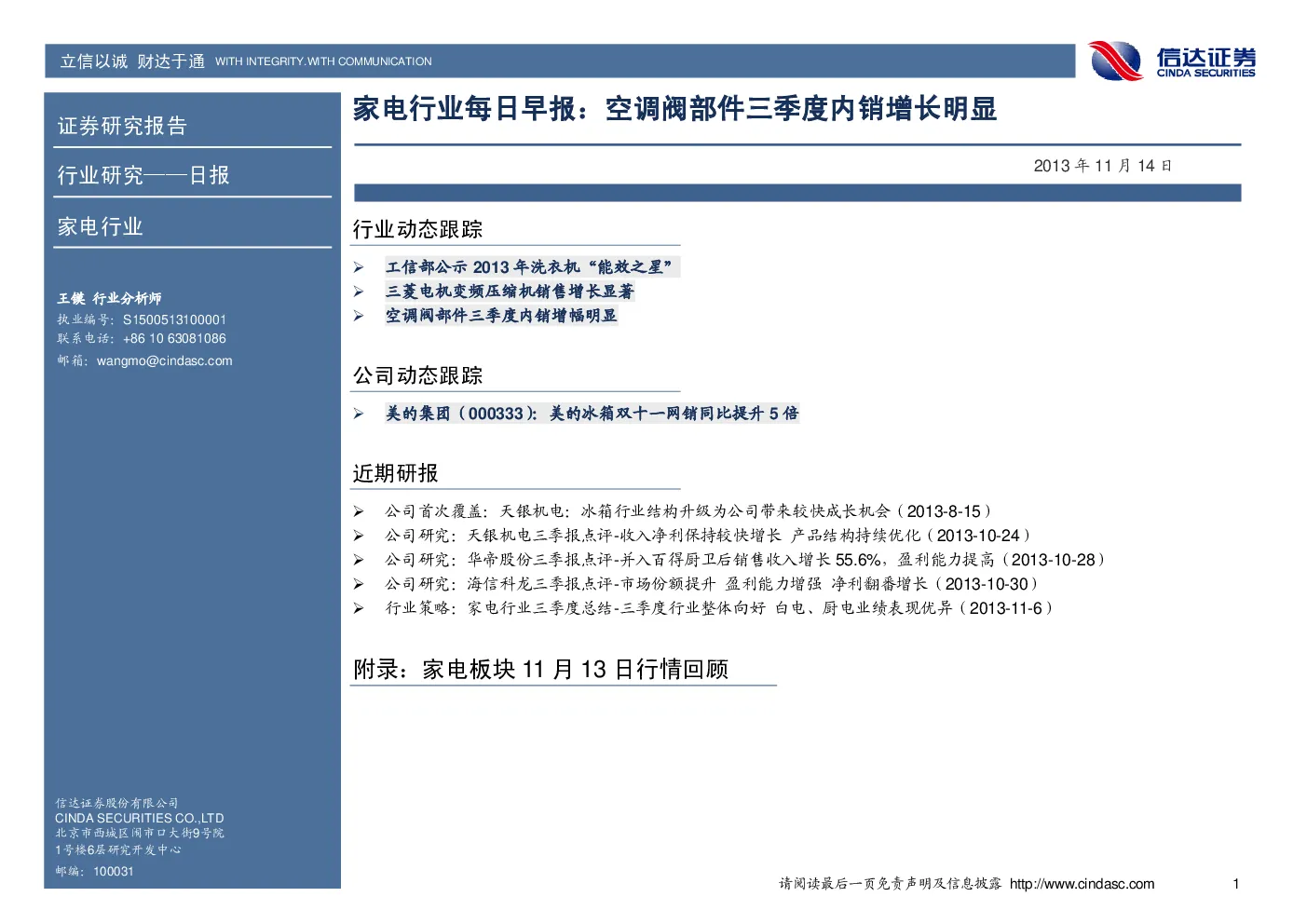
Task: Click postal code 100031
Action: point(114,872)
